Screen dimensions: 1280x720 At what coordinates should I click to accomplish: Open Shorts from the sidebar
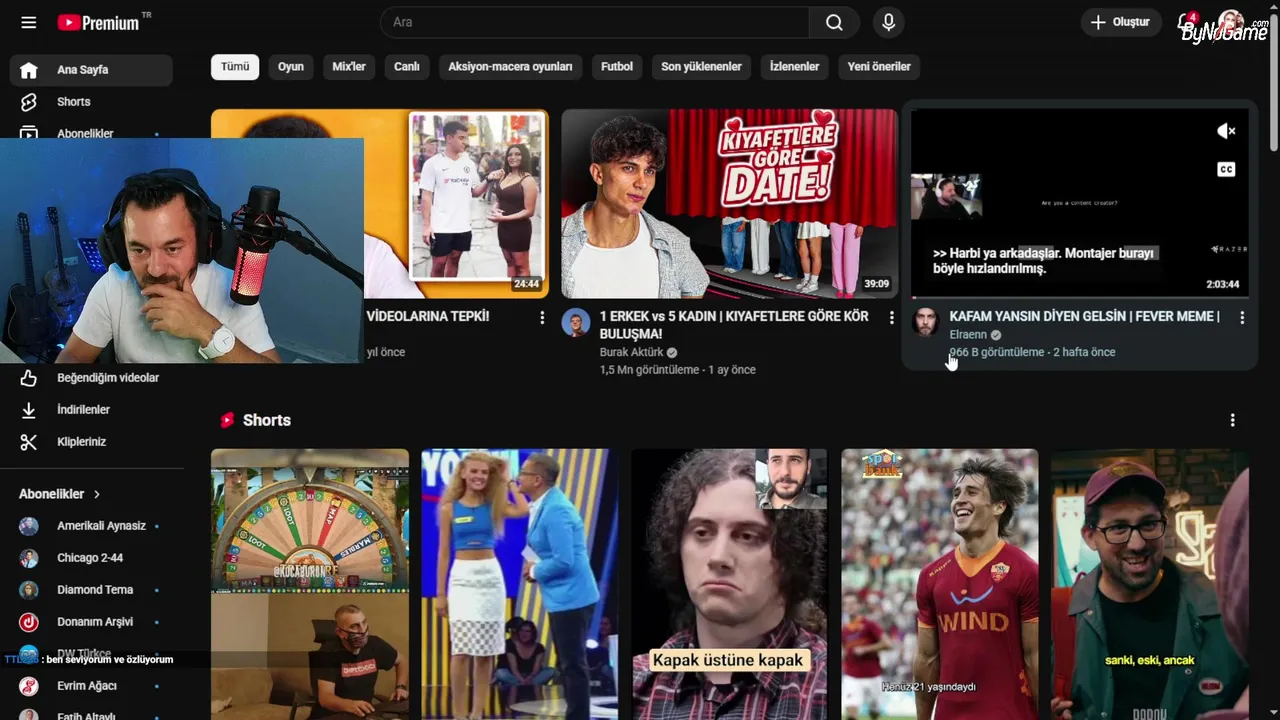coord(91,102)
